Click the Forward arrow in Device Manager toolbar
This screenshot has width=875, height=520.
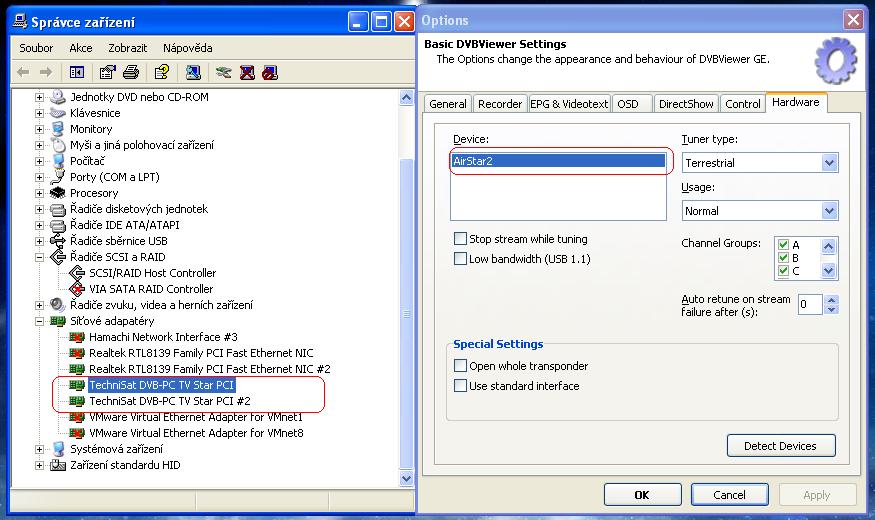(x=46, y=72)
